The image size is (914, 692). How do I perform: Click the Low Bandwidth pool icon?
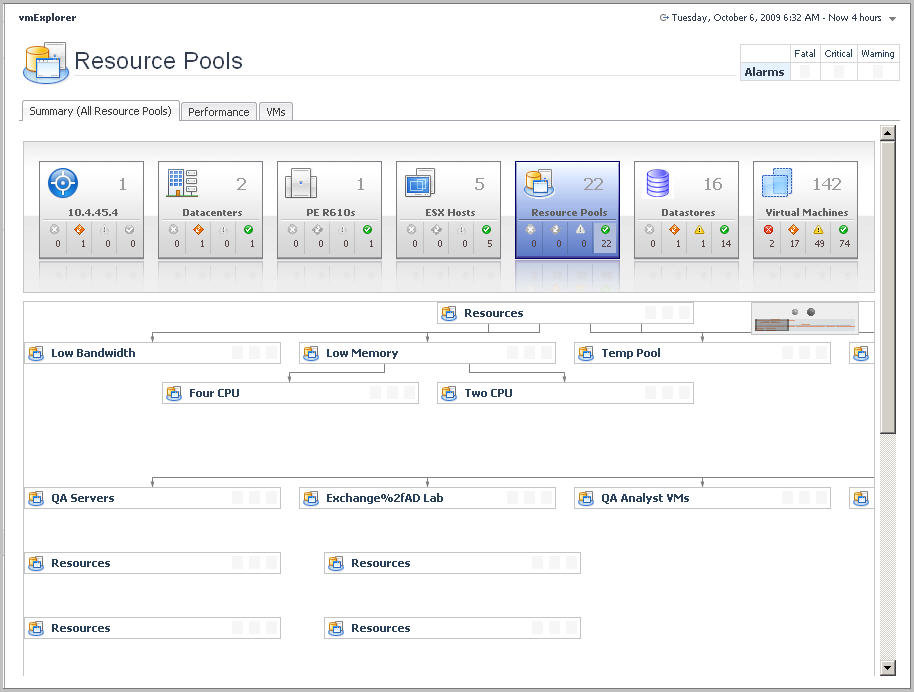37,353
